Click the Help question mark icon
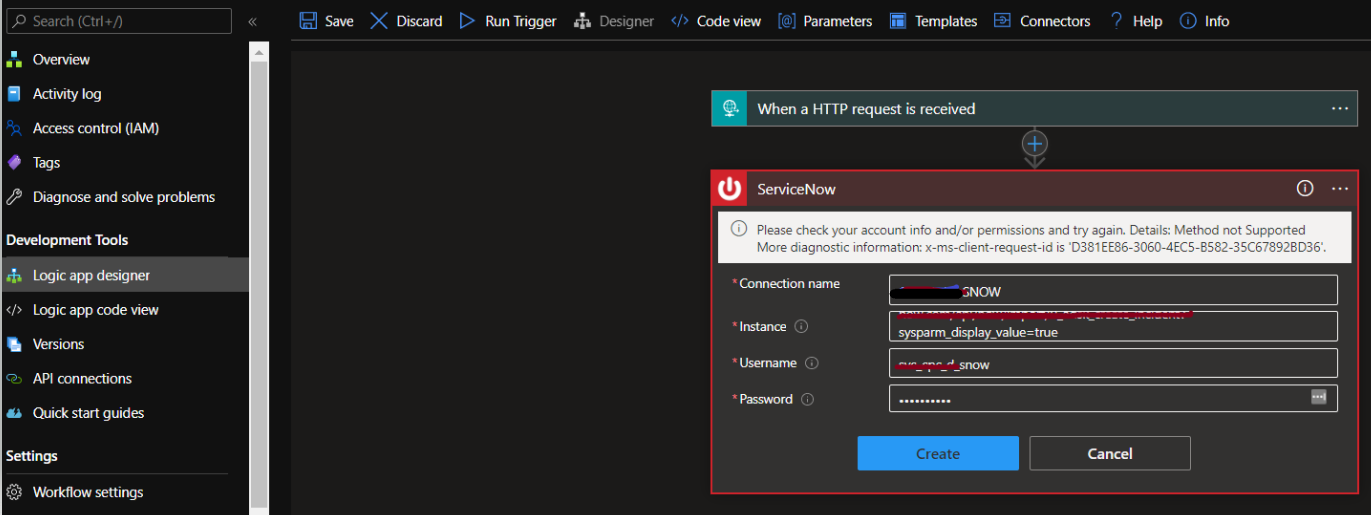 point(1116,21)
